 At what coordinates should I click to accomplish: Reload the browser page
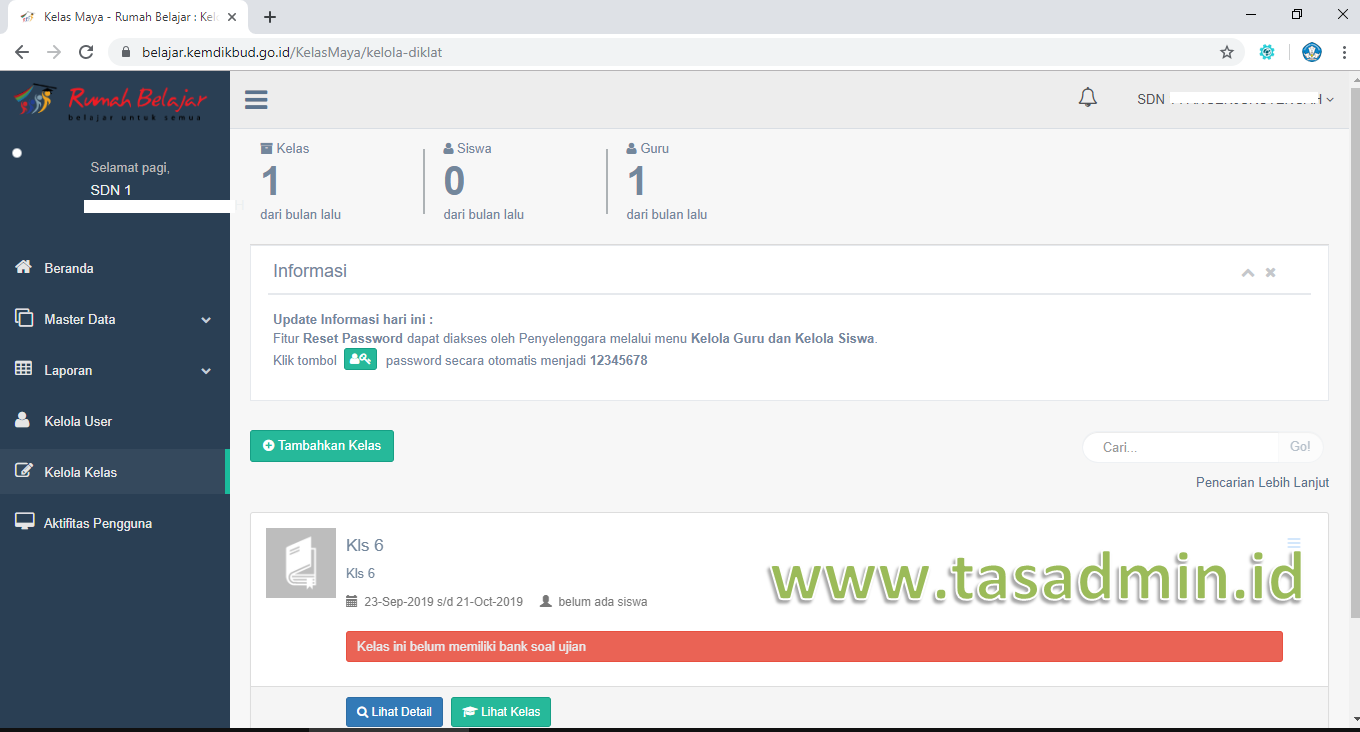(86, 52)
